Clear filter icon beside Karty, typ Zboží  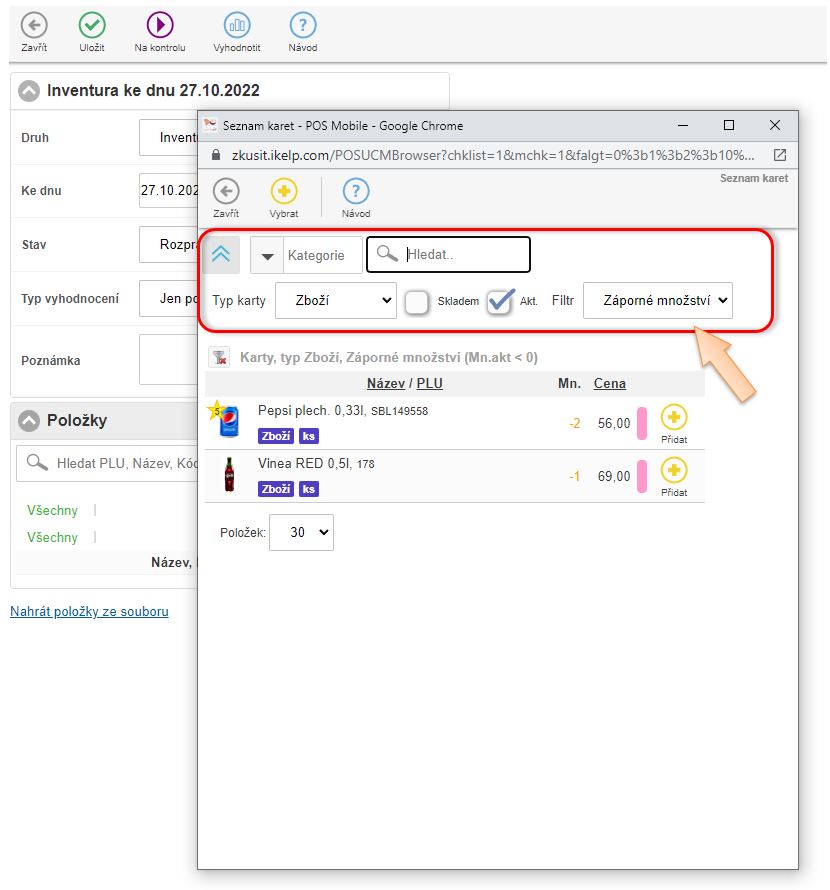coord(220,357)
